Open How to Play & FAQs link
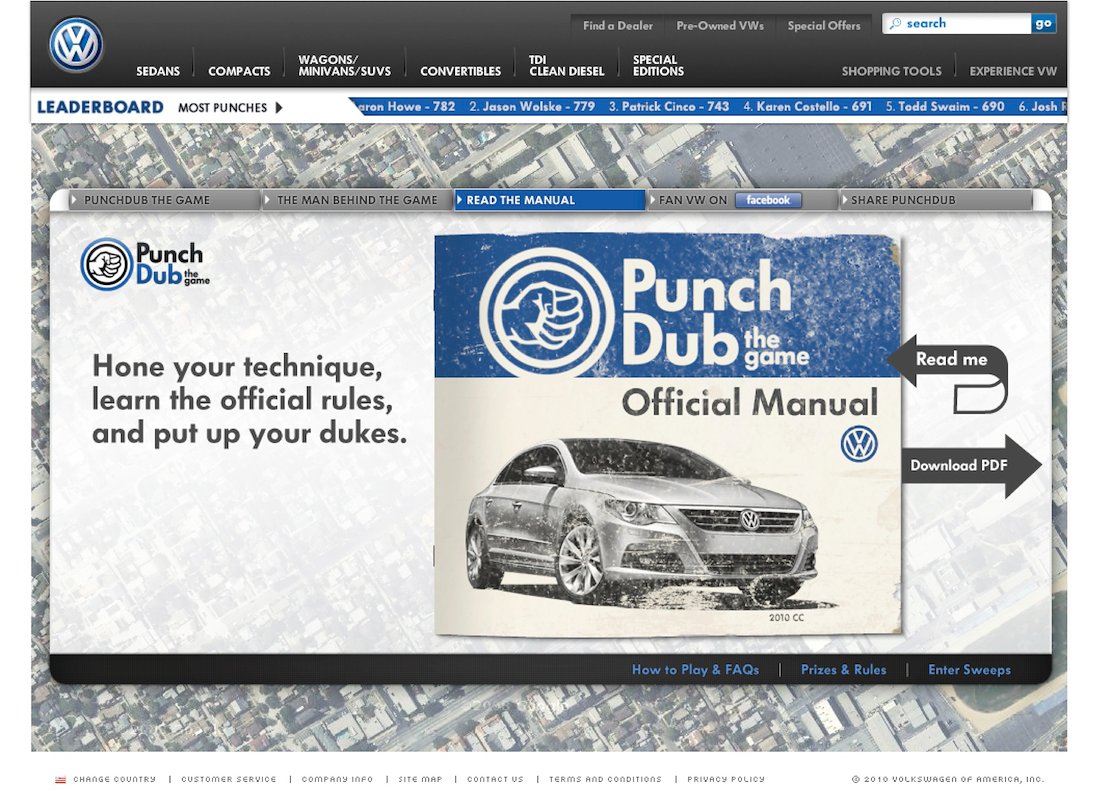This screenshot has height=811, width=1100. coord(695,669)
